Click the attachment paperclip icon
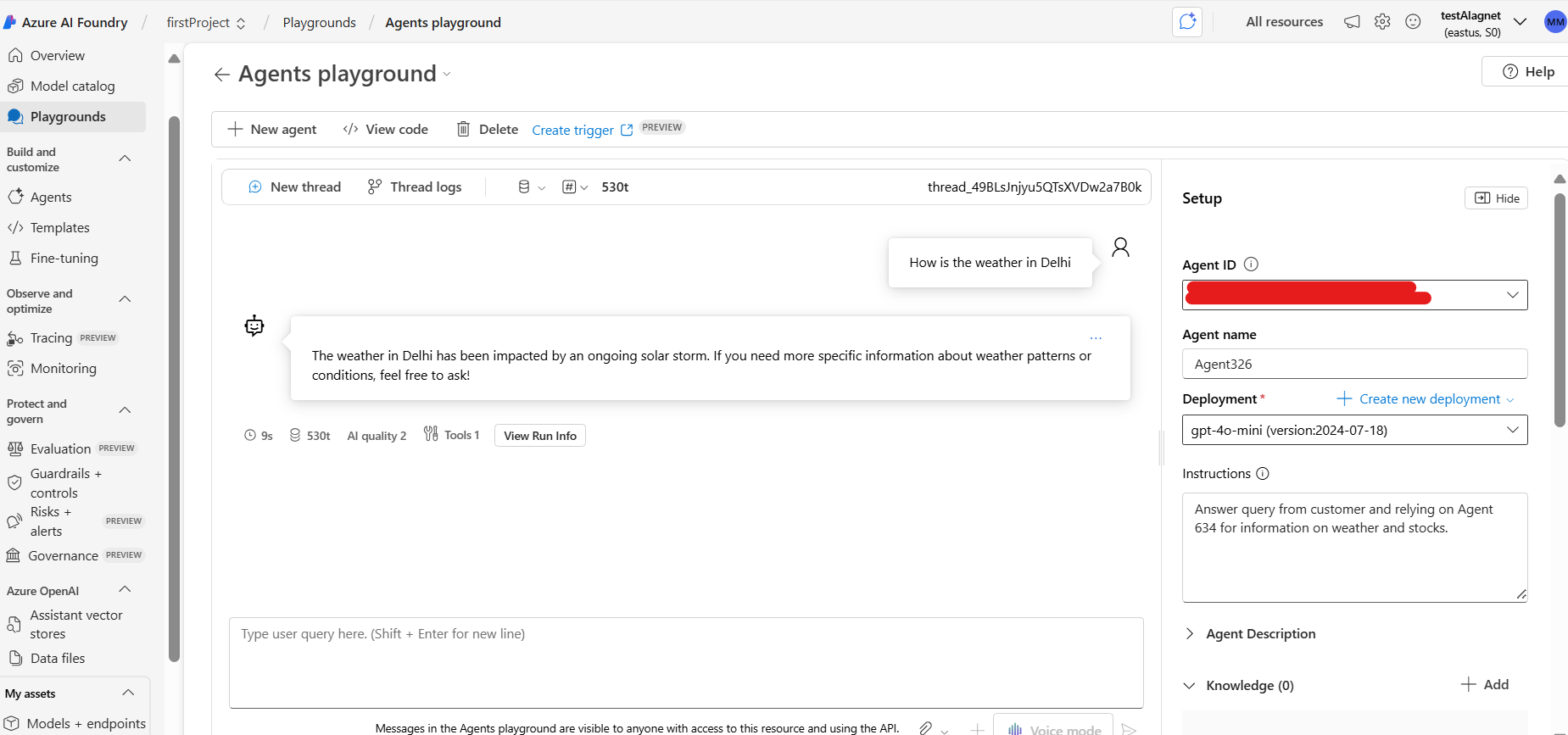The width and height of the screenshot is (1568, 735). 926,728
